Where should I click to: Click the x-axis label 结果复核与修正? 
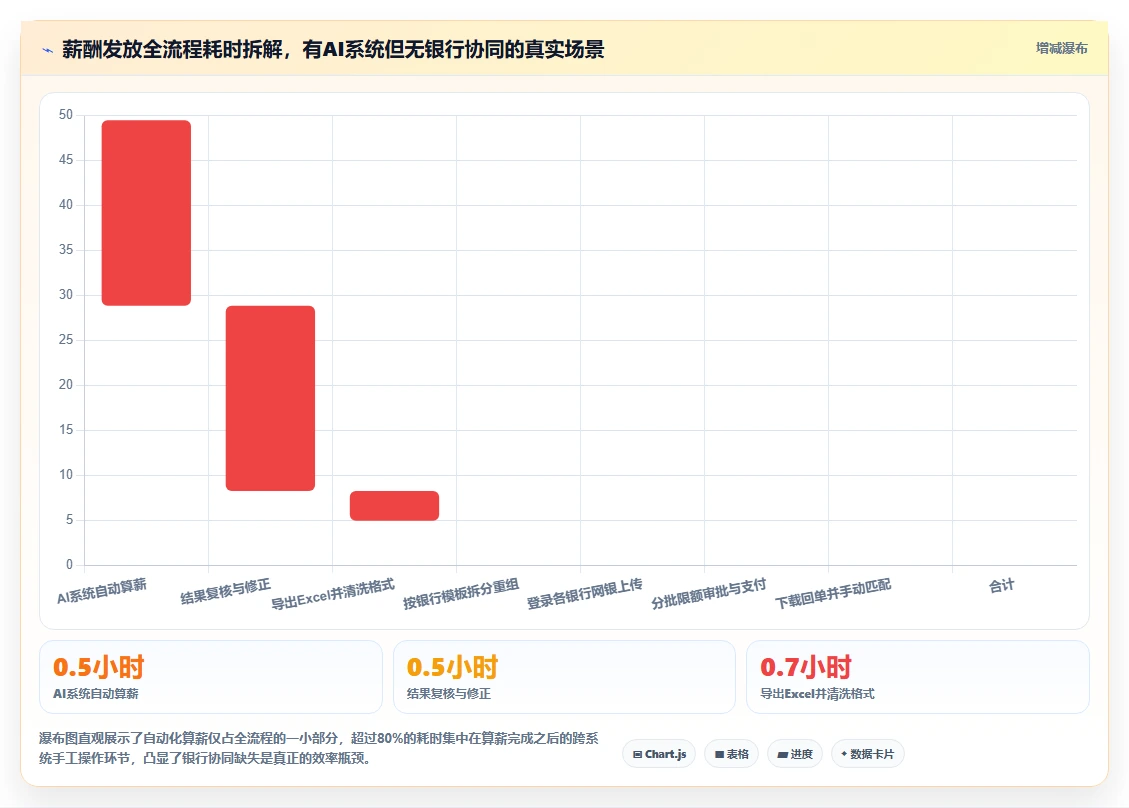pyautogui.click(x=225, y=592)
